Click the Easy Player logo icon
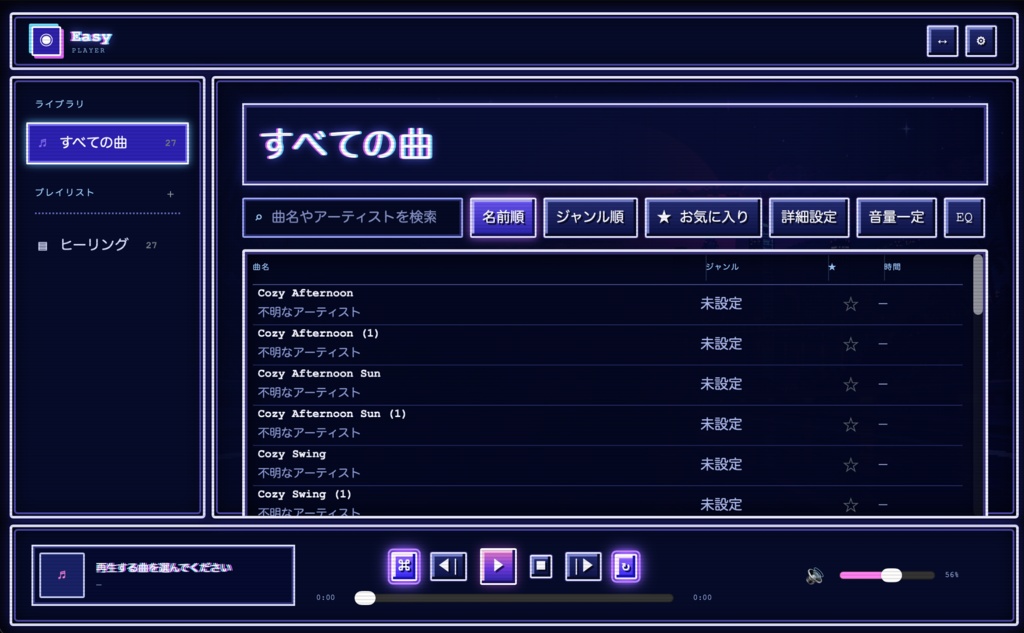This screenshot has height=633, width=1024. pos(46,41)
